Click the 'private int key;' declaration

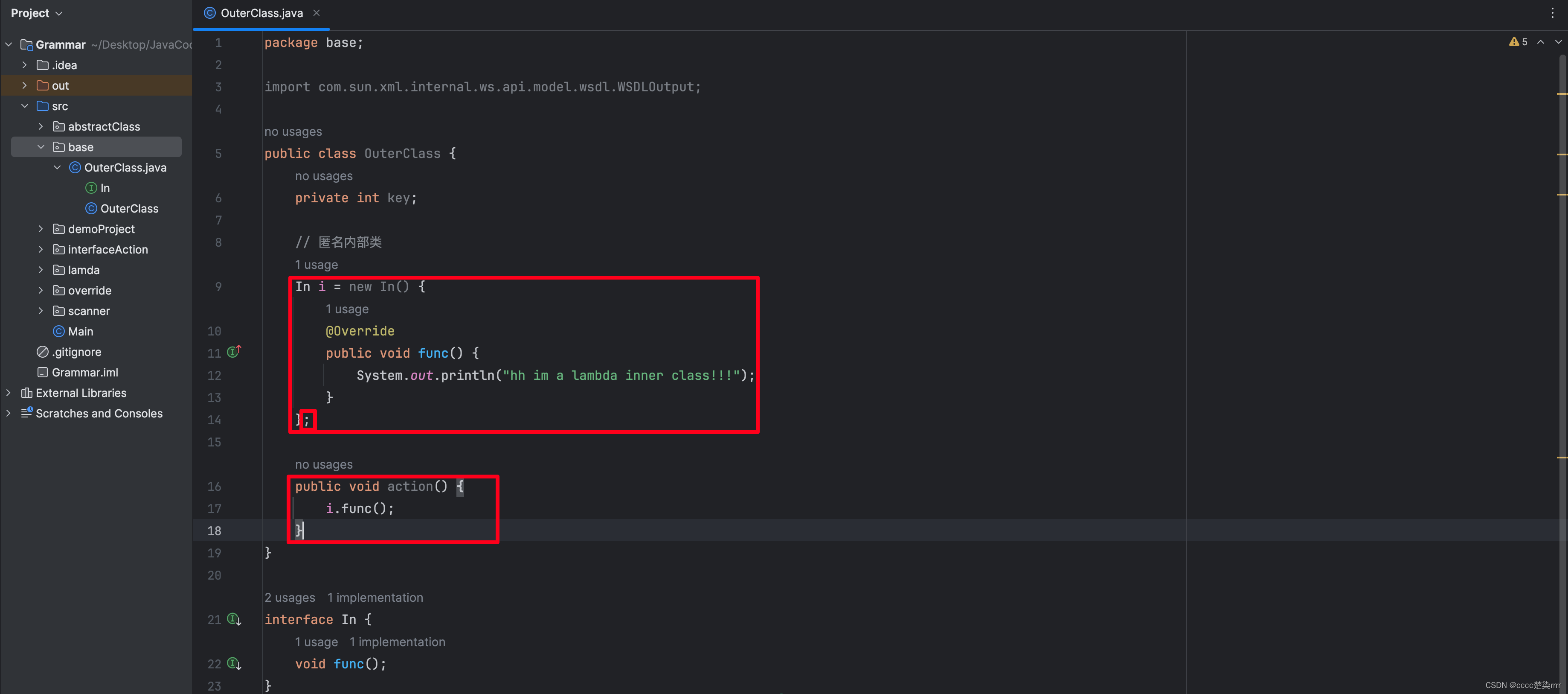pyautogui.click(x=356, y=198)
